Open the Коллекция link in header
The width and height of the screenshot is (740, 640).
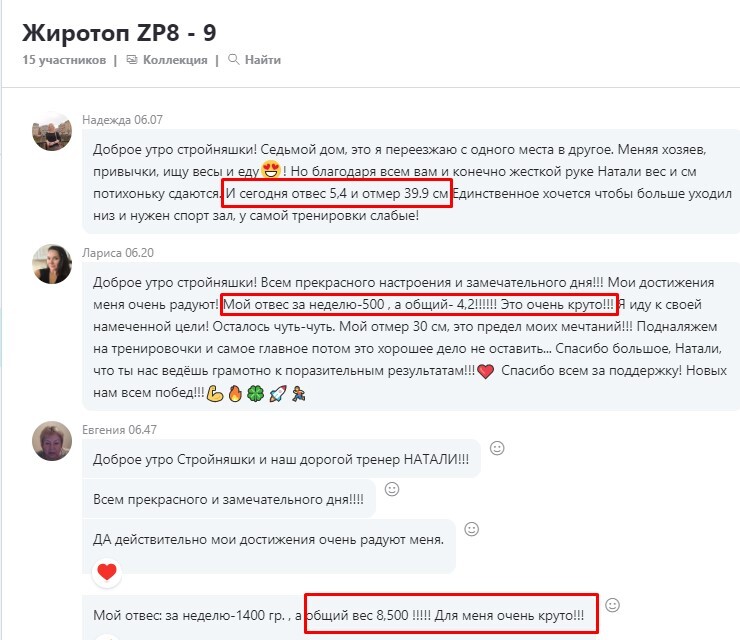(x=175, y=60)
